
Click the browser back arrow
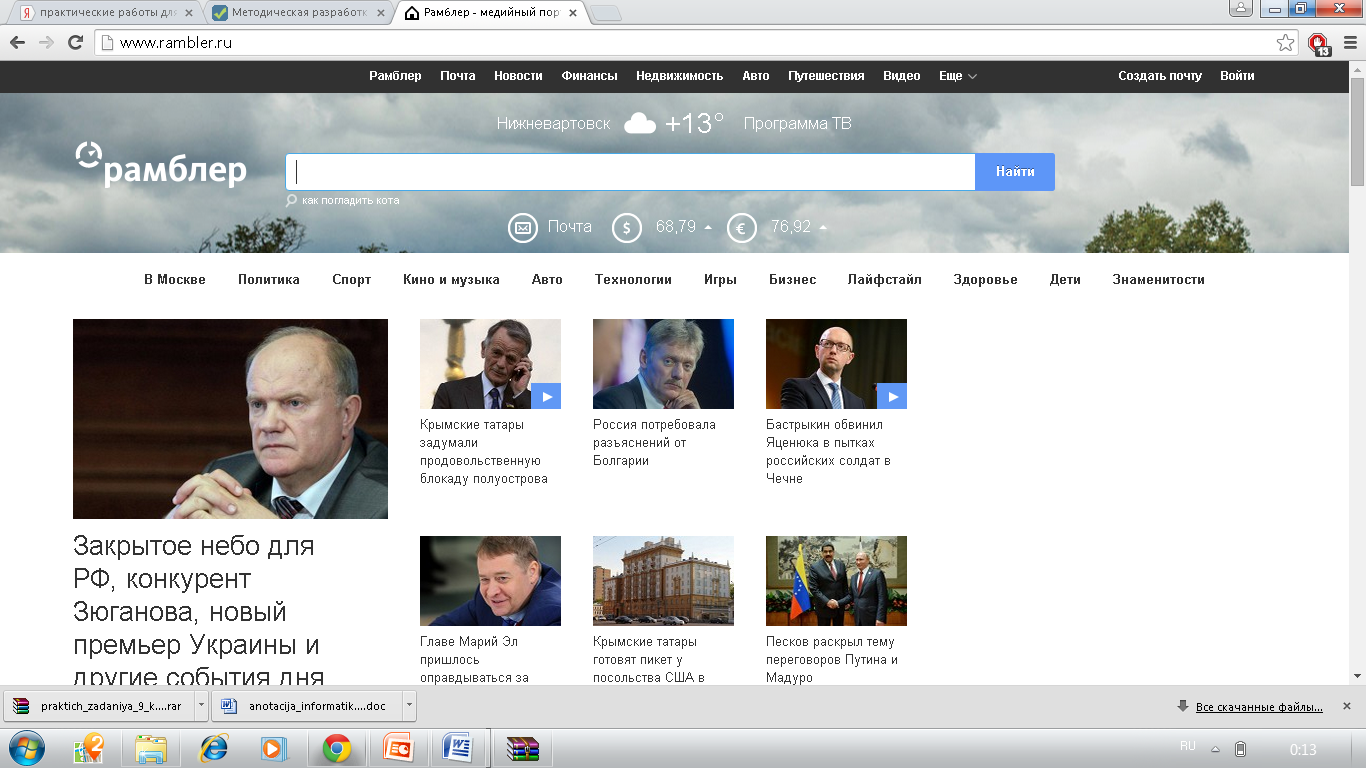[x=18, y=43]
